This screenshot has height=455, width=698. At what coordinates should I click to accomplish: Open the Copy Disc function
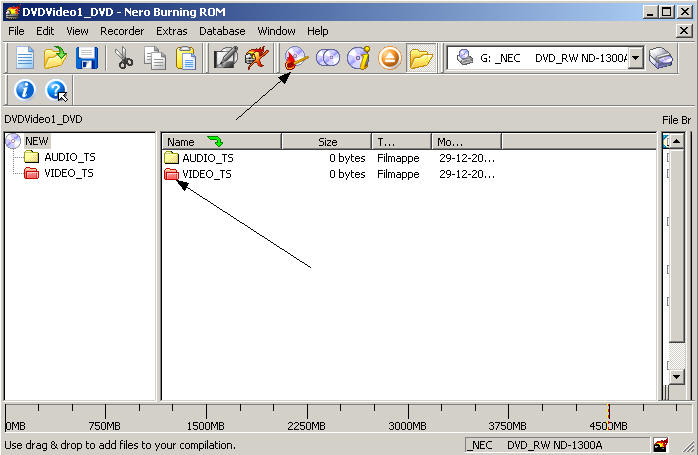tap(328, 58)
